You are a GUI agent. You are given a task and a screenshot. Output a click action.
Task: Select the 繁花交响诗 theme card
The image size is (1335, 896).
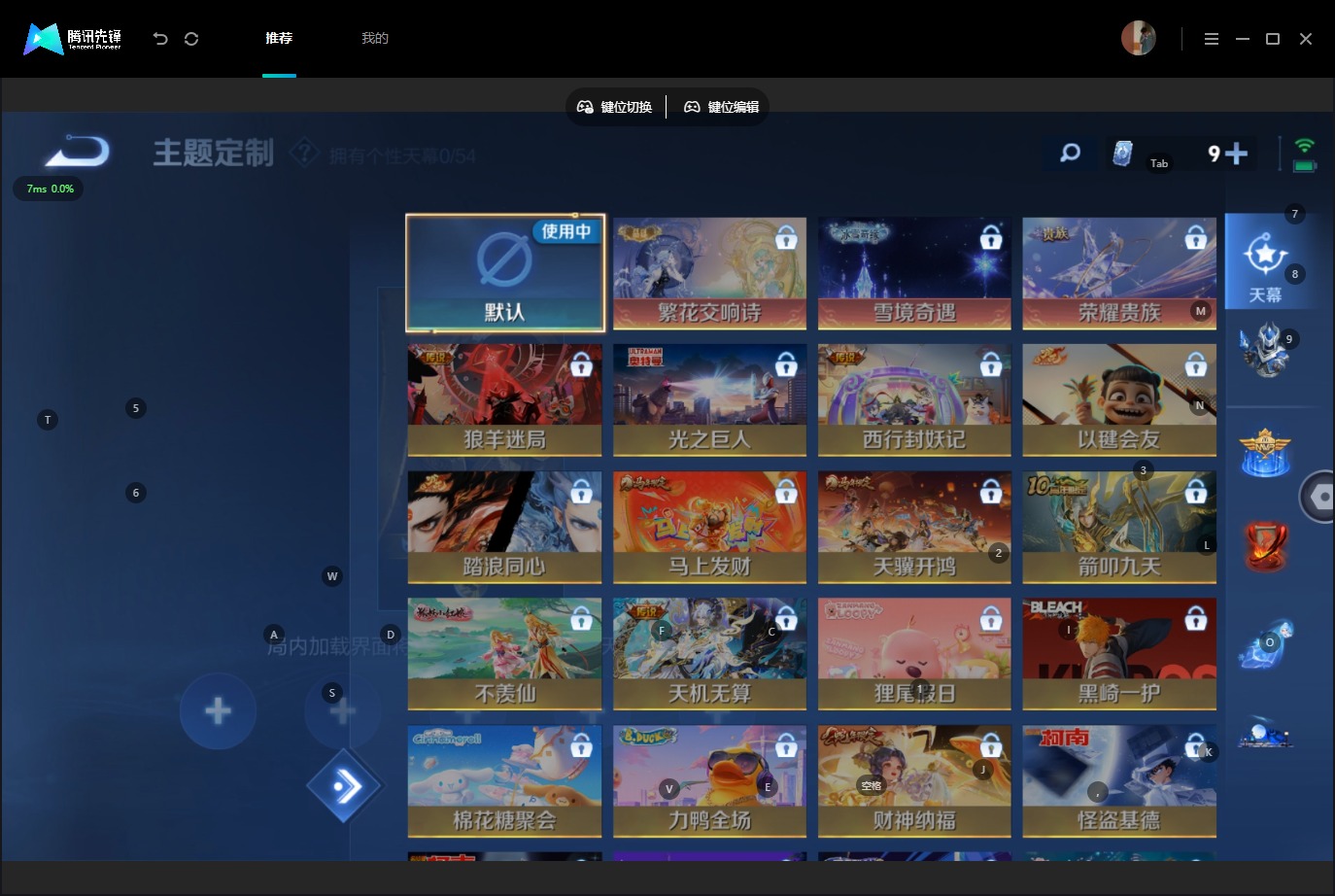[710, 273]
